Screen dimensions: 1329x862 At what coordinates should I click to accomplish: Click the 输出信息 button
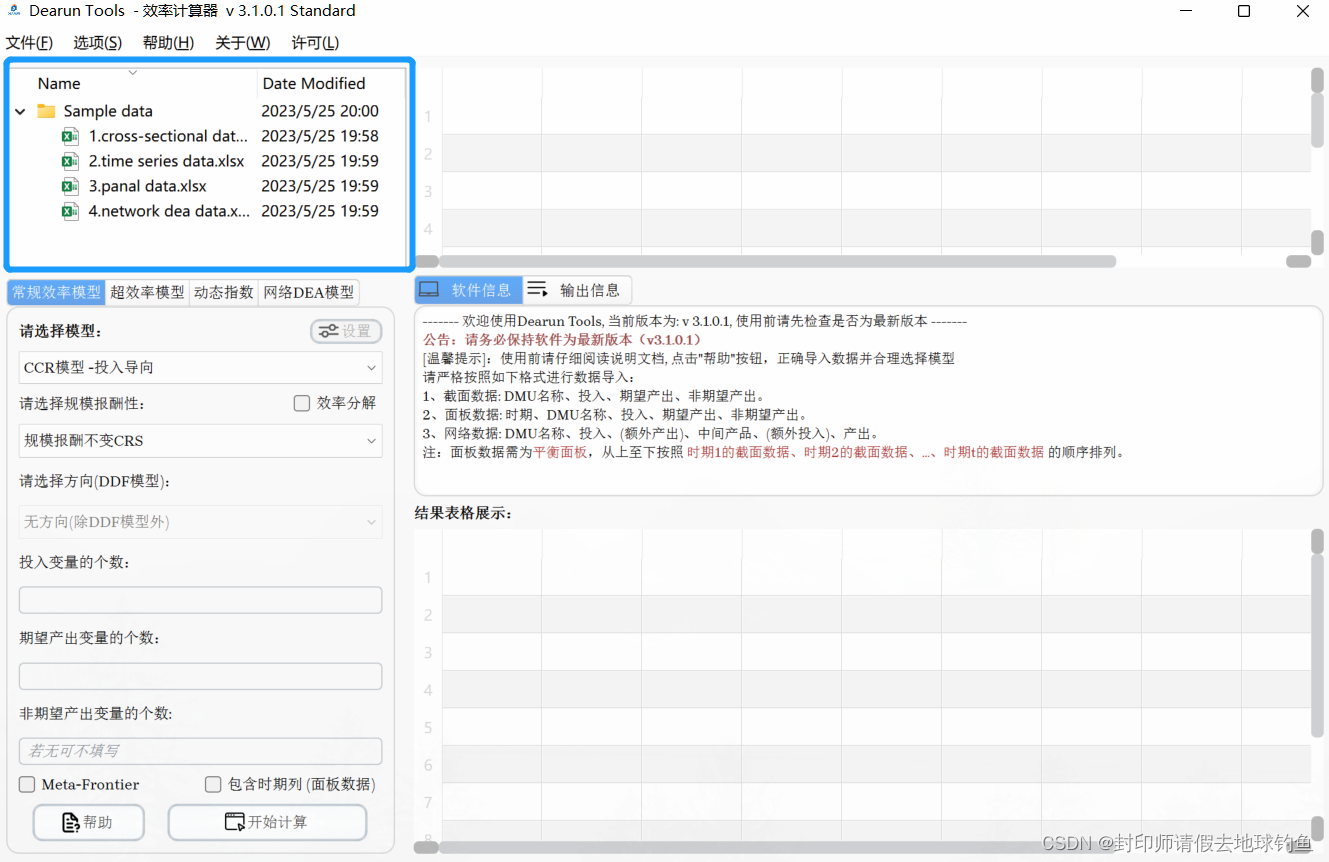[x=589, y=290]
